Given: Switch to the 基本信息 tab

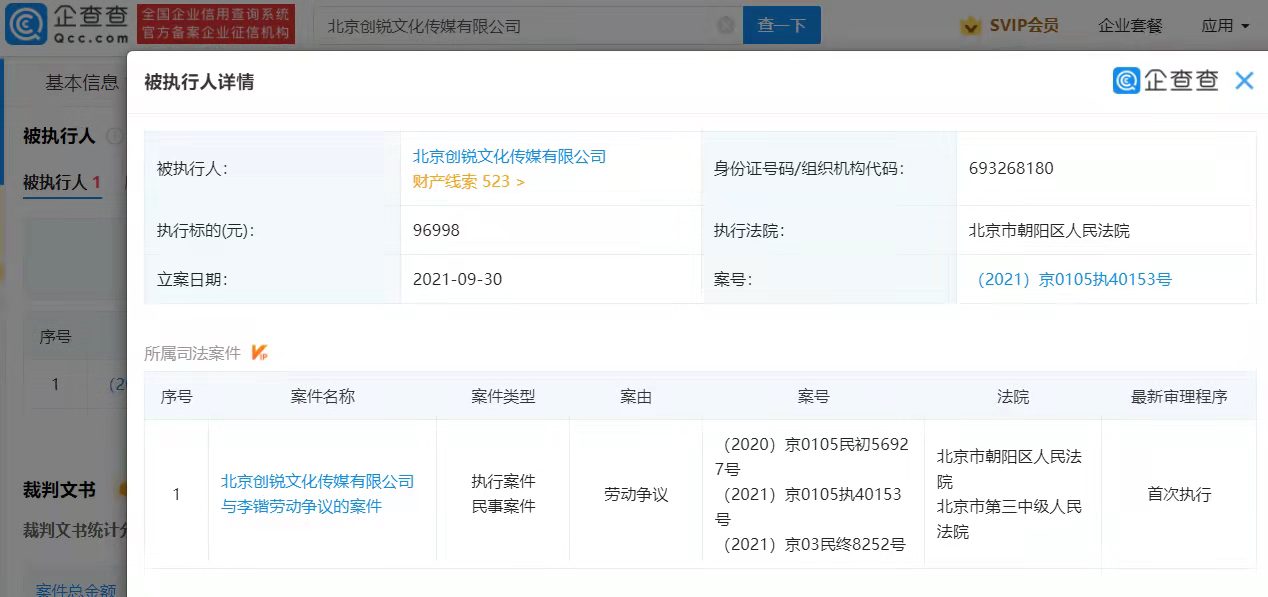Looking at the screenshot, I should click(x=82, y=83).
